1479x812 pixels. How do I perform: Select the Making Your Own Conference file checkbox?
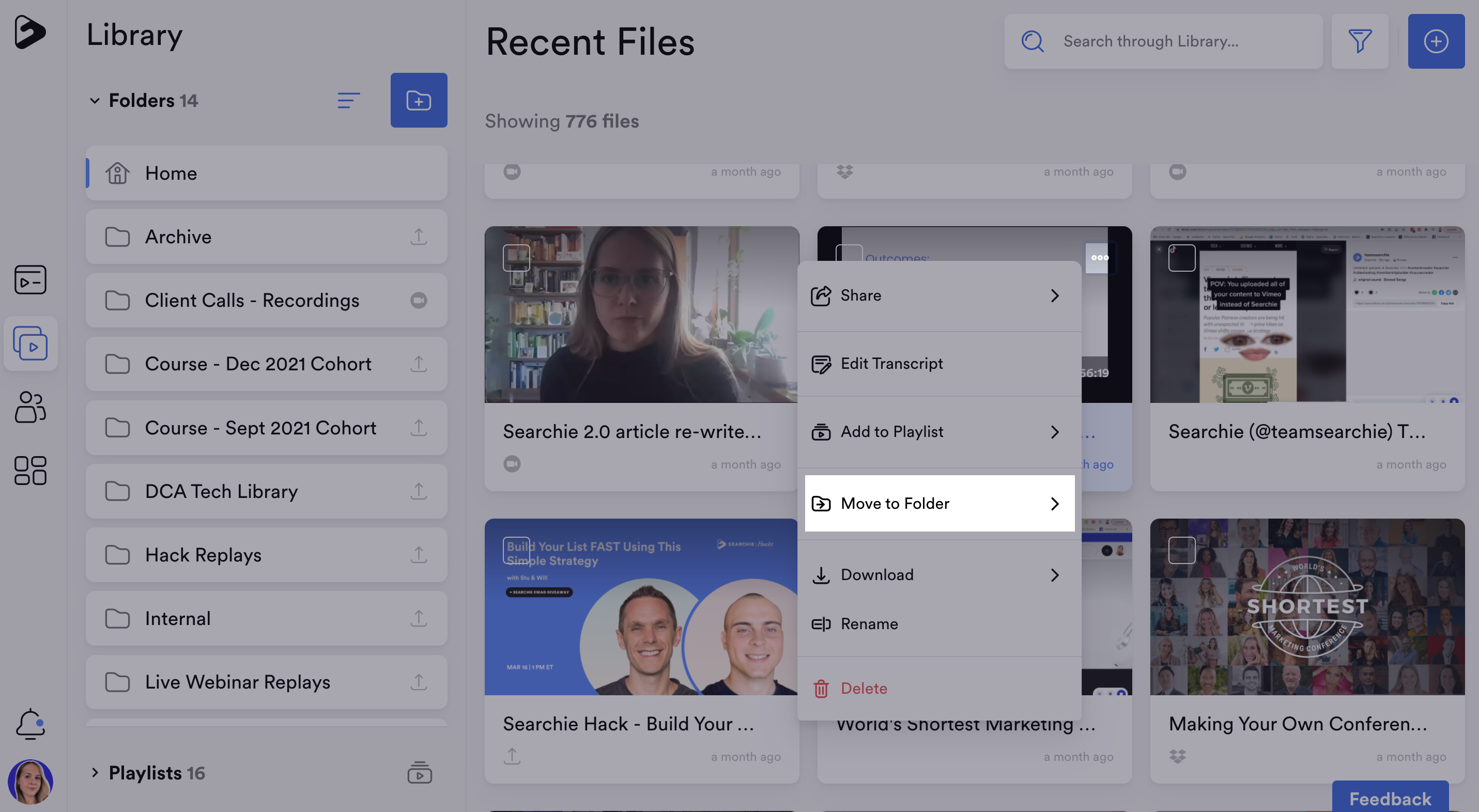tap(1181, 550)
